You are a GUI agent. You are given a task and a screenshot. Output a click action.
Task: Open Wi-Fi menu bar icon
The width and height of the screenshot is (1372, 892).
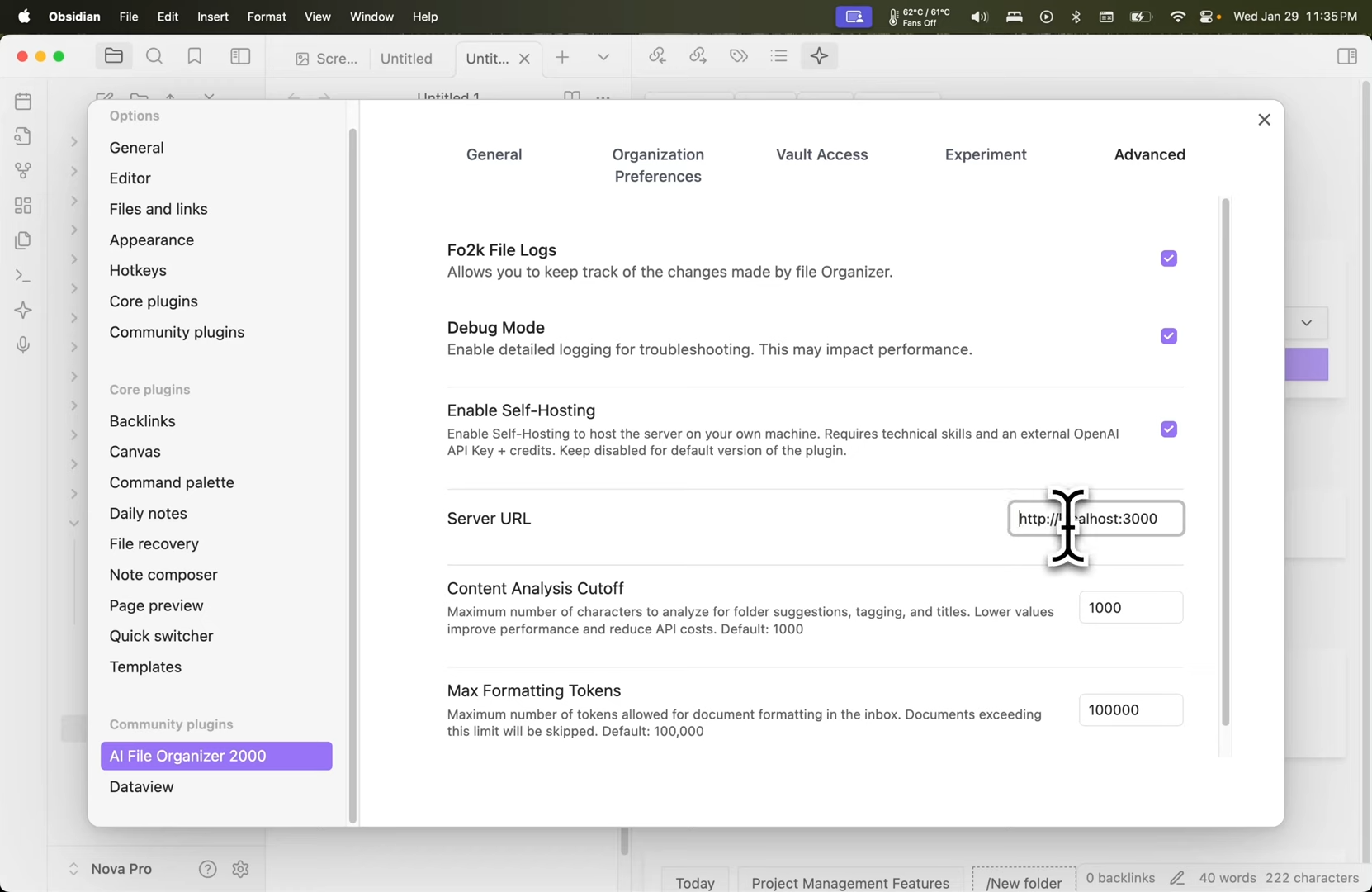coord(1178,17)
